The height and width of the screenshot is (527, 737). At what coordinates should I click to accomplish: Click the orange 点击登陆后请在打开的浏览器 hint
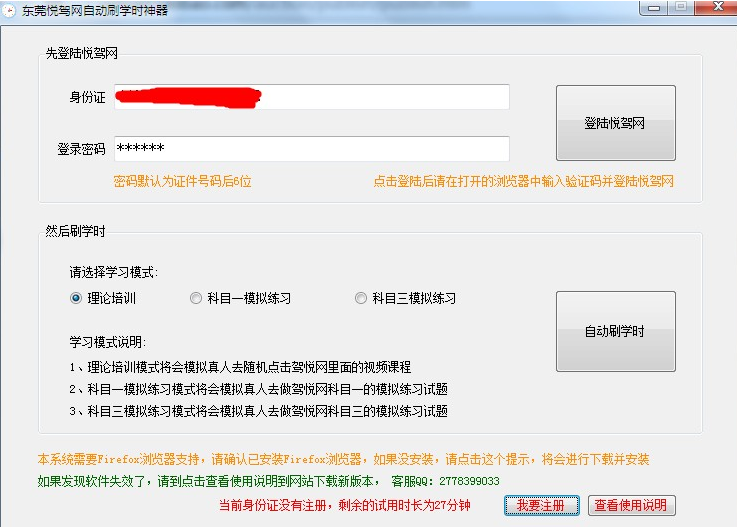point(524,181)
